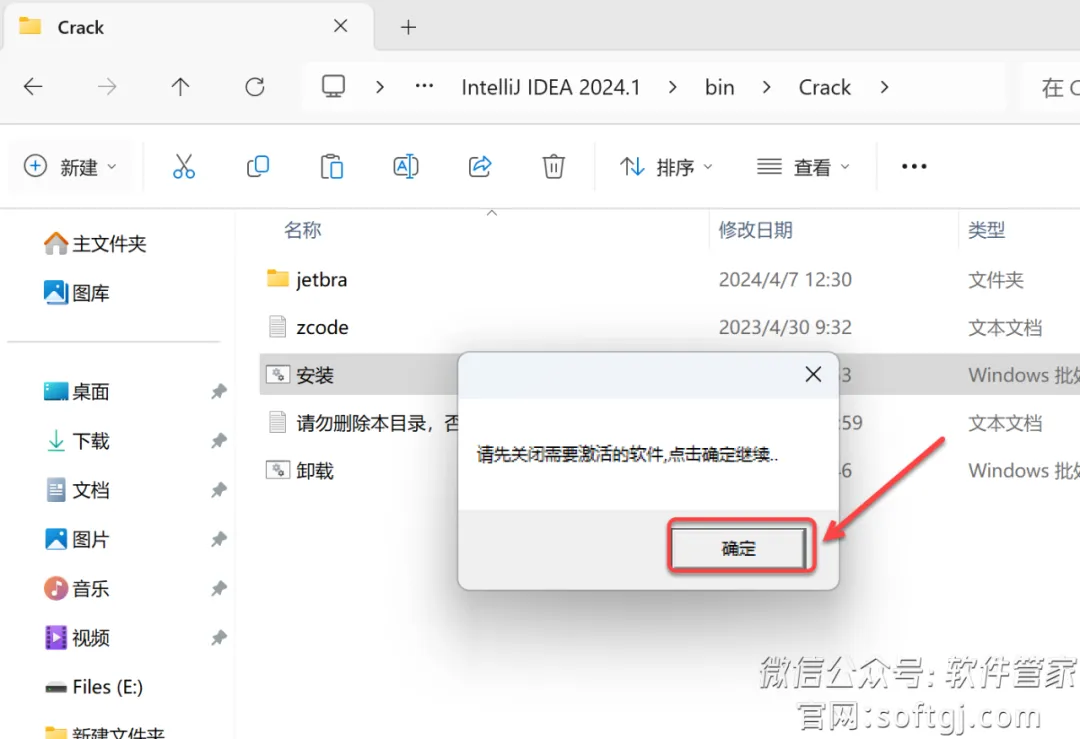Expand the chevron after the PC icon
Image resolution: width=1080 pixels, height=739 pixels.
[380, 87]
